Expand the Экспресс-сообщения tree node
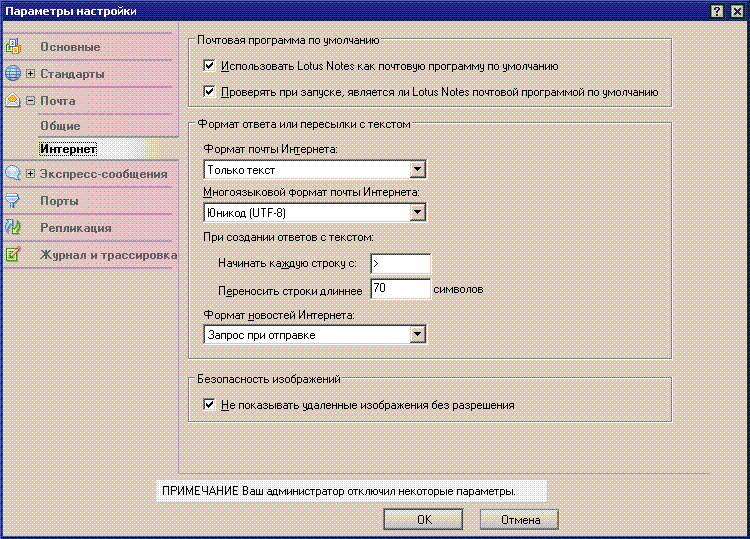 click(x=30, y=174)
